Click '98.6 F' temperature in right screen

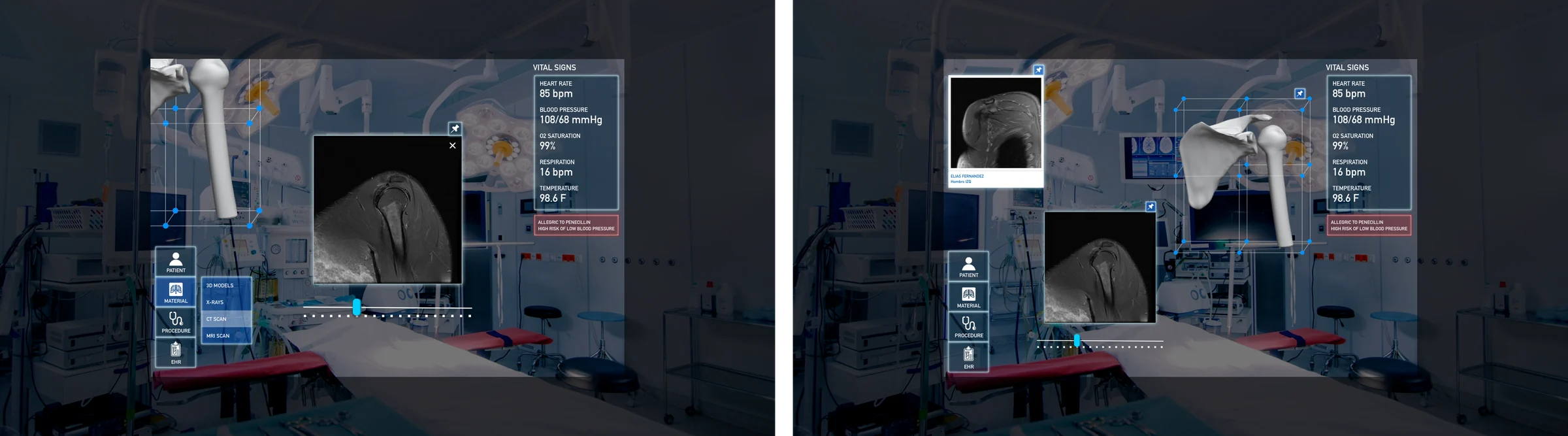pyautogui.click(x=1346, y=198)
